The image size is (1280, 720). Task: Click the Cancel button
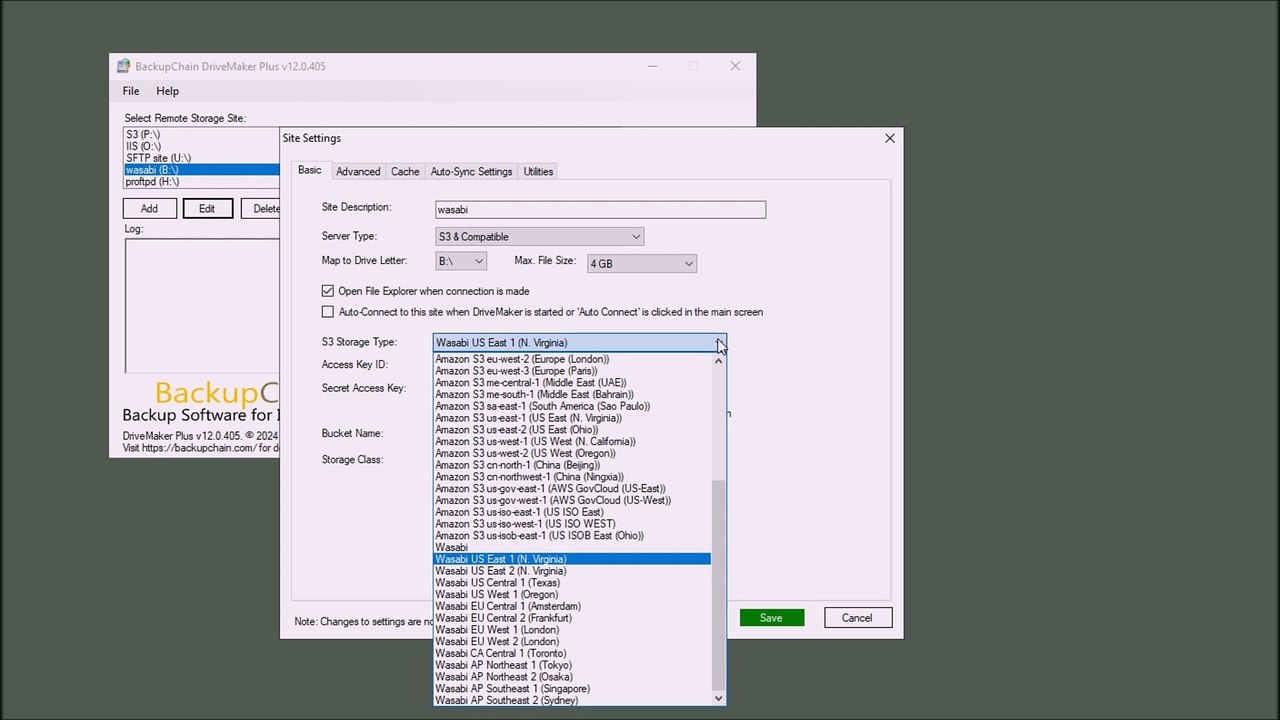(857, 618)
